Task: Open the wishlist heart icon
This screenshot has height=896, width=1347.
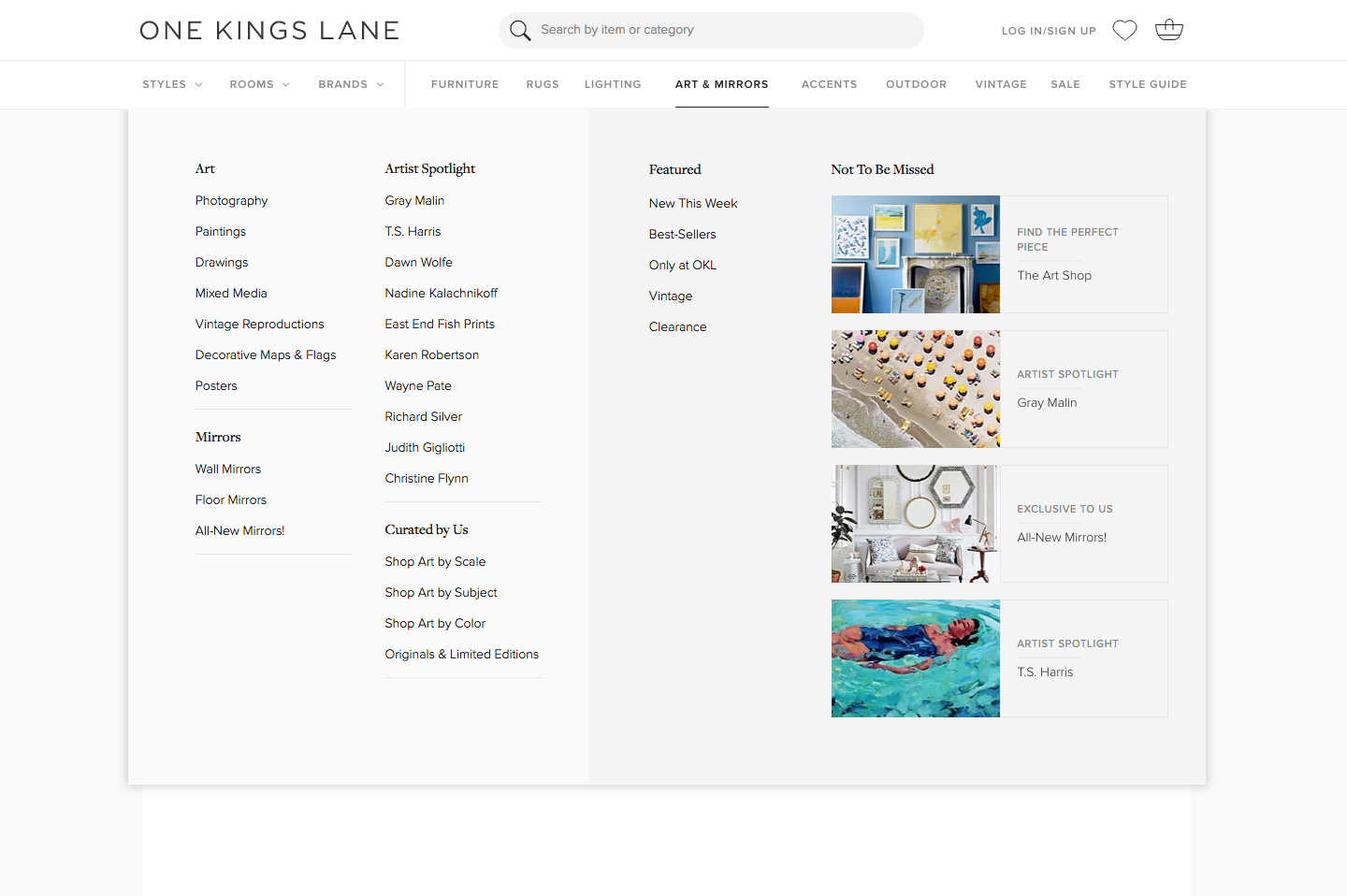Action: tap(1124, 30)
